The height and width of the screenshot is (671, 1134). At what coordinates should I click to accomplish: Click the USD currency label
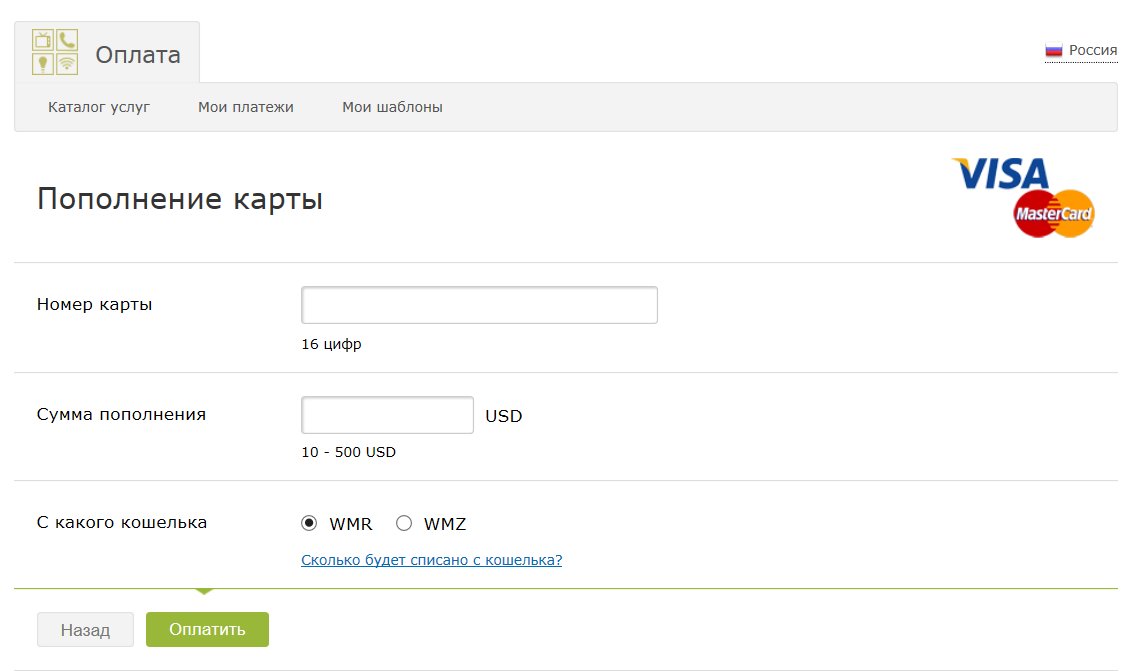pos(503,416)
